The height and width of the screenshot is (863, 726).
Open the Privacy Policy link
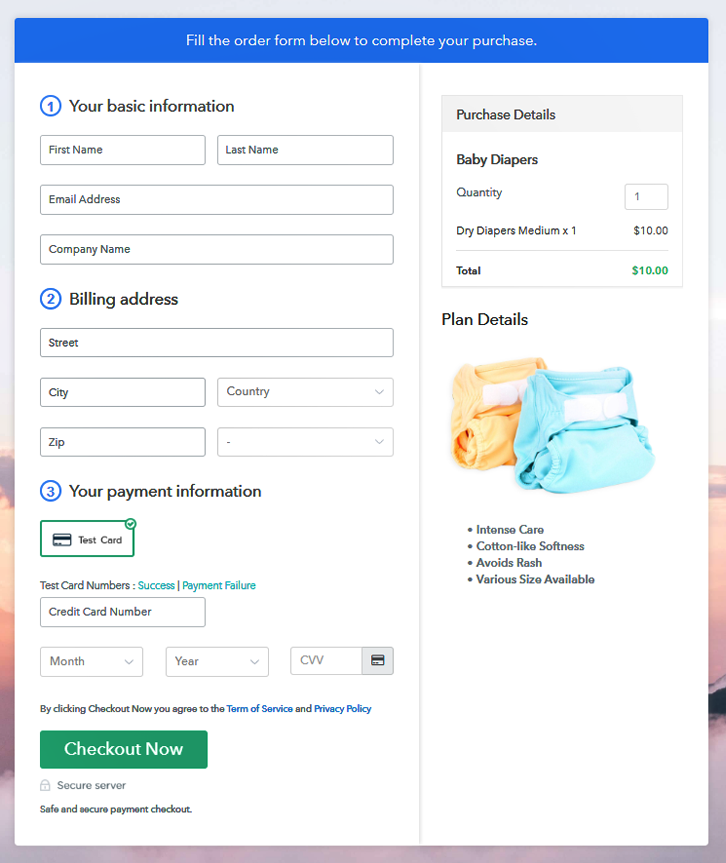coord(342,709)
